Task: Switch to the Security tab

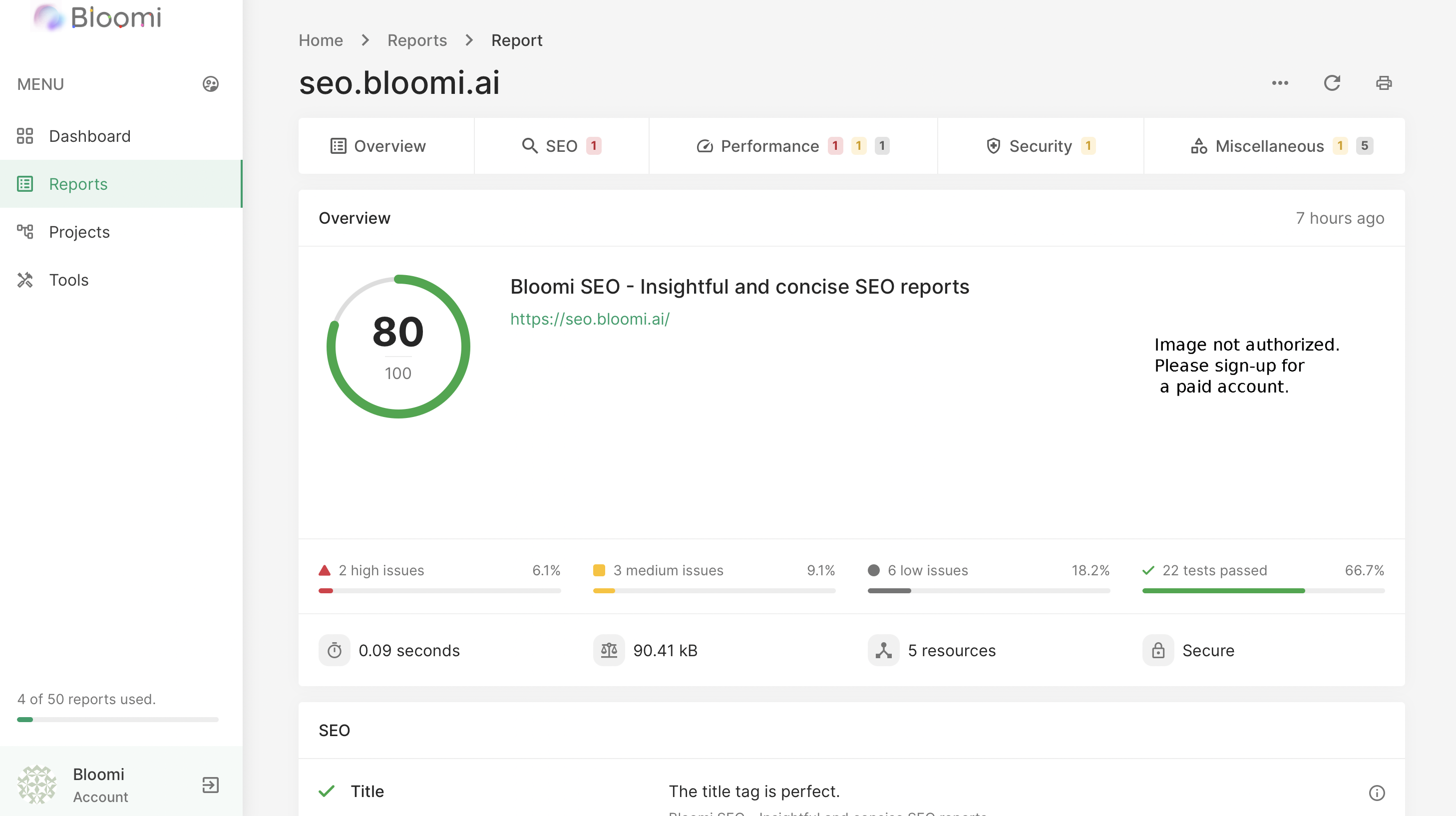Action: 1041,146
